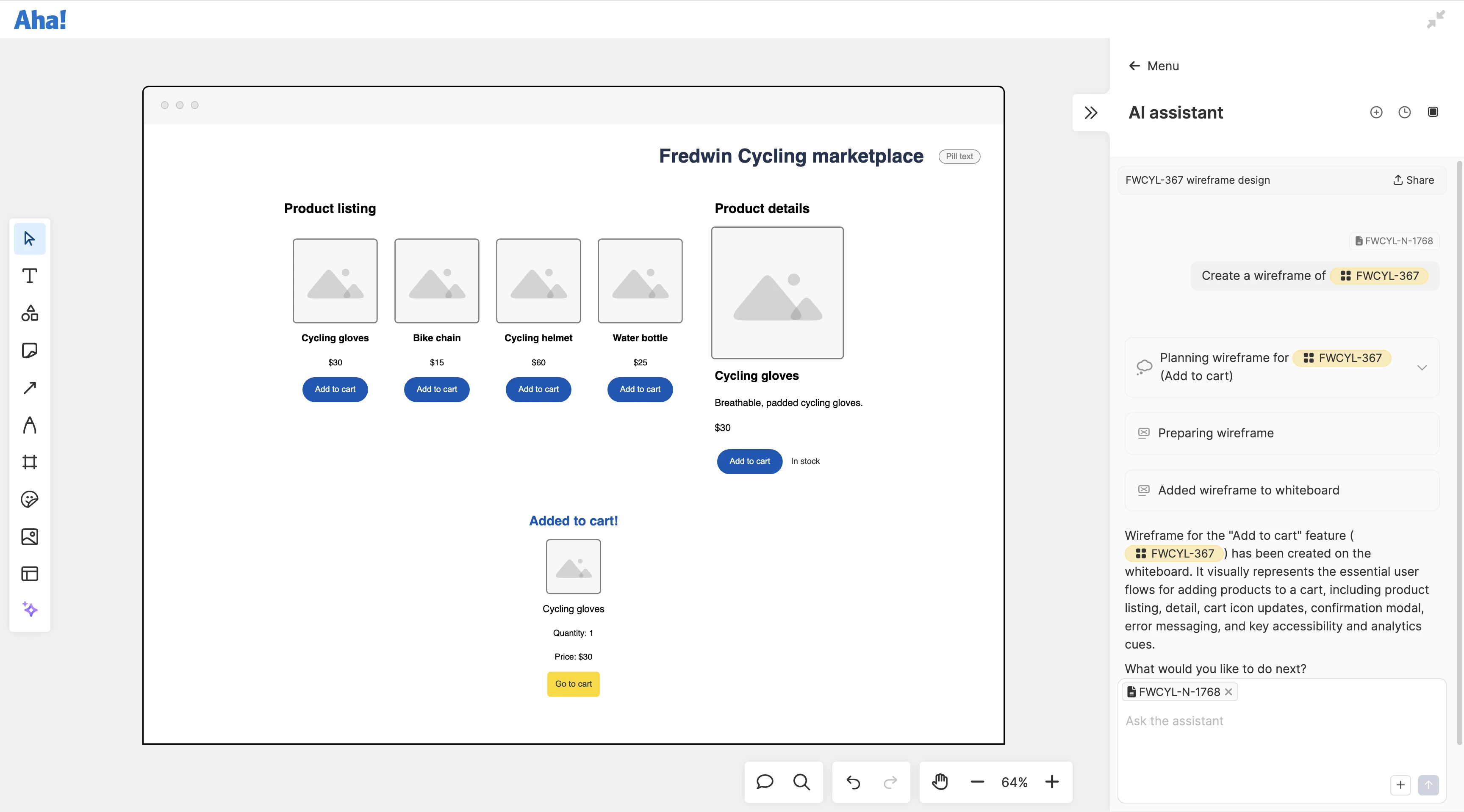Open the Image insert tool
Viewport: 1464px width, 812px height.
30,536
